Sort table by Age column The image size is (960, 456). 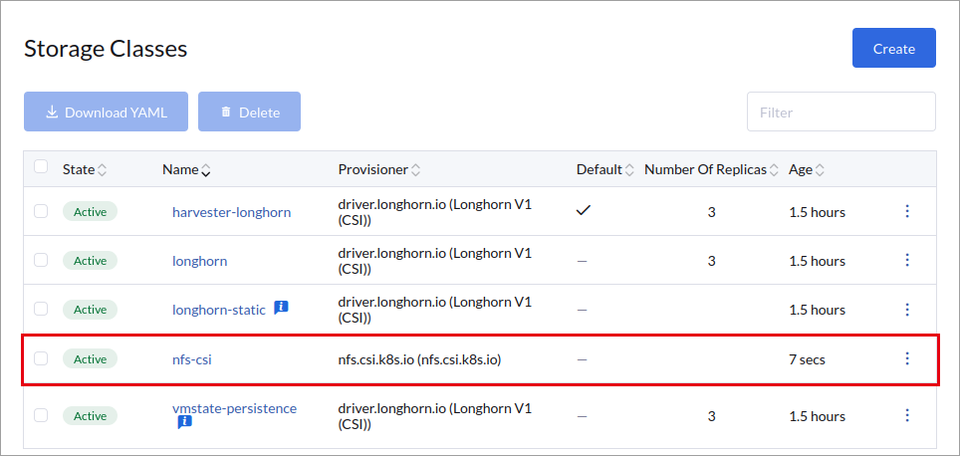click(806, 170)
